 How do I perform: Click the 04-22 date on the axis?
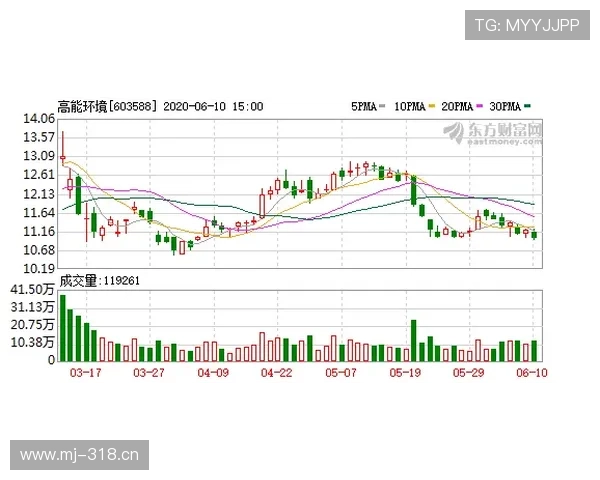276,371
